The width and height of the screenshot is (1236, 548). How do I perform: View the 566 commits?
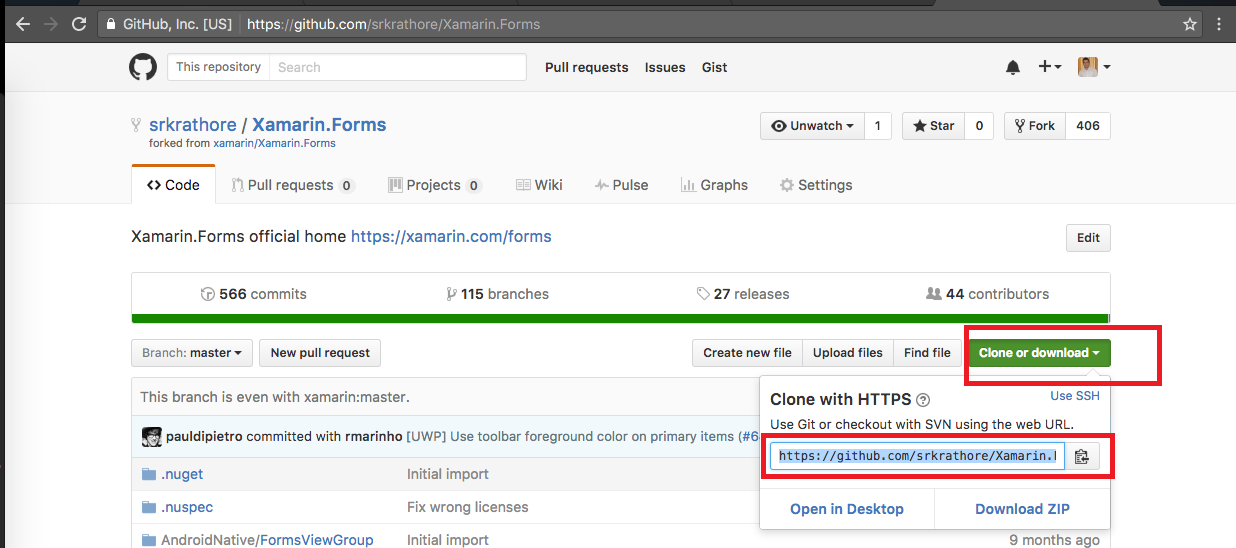(254, 294)
